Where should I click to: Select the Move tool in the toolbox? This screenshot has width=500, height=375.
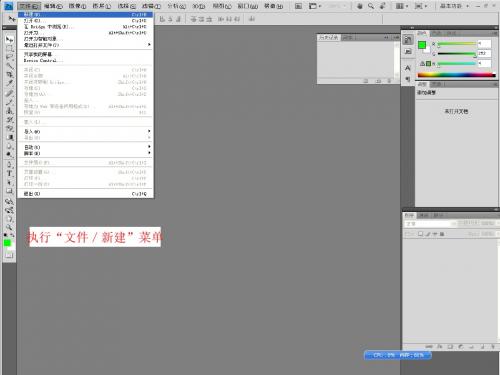(9, 40)
